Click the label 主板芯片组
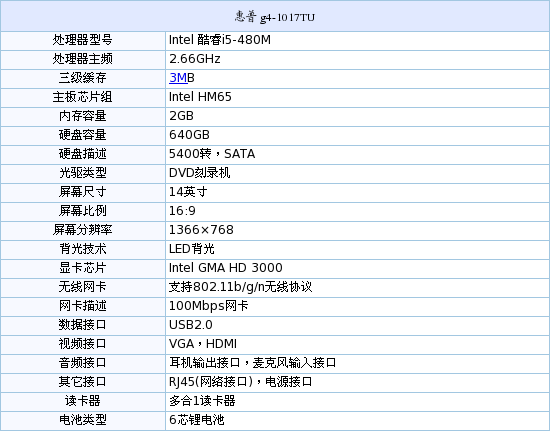Screen dimensions: 550x431 pos(82,97)
